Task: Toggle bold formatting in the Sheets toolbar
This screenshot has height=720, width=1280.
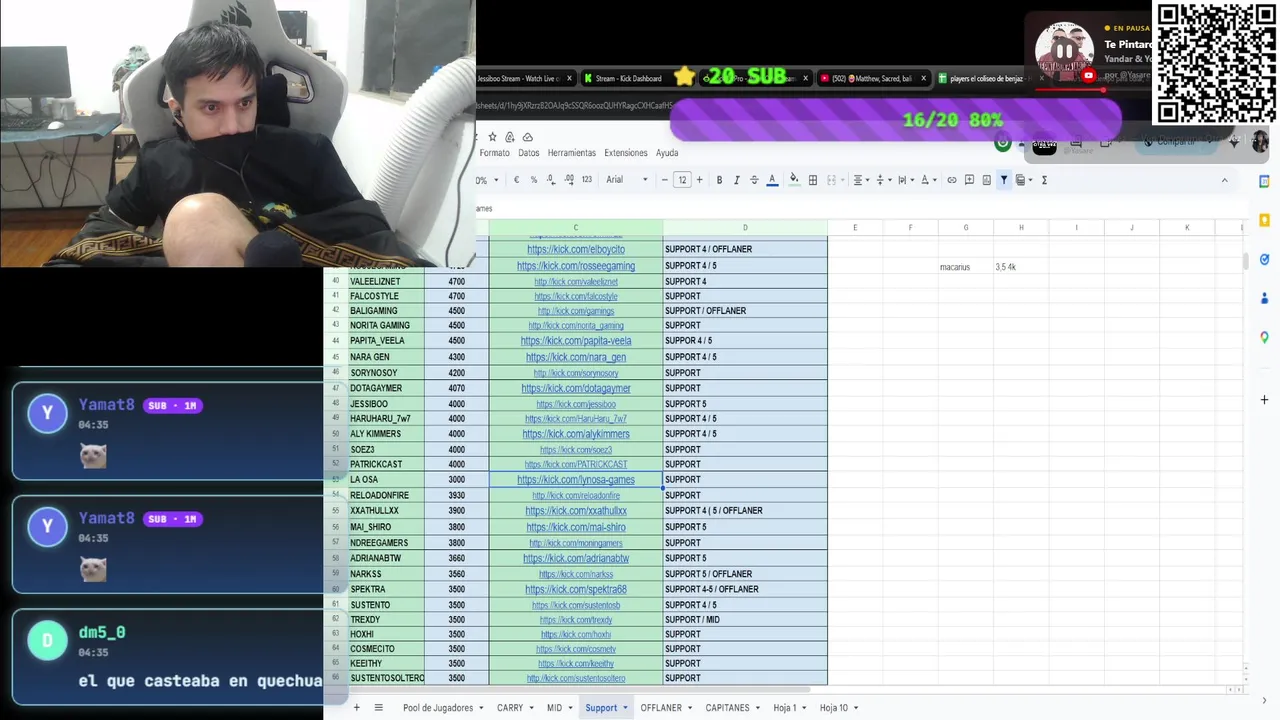Action: click(719, 180)
